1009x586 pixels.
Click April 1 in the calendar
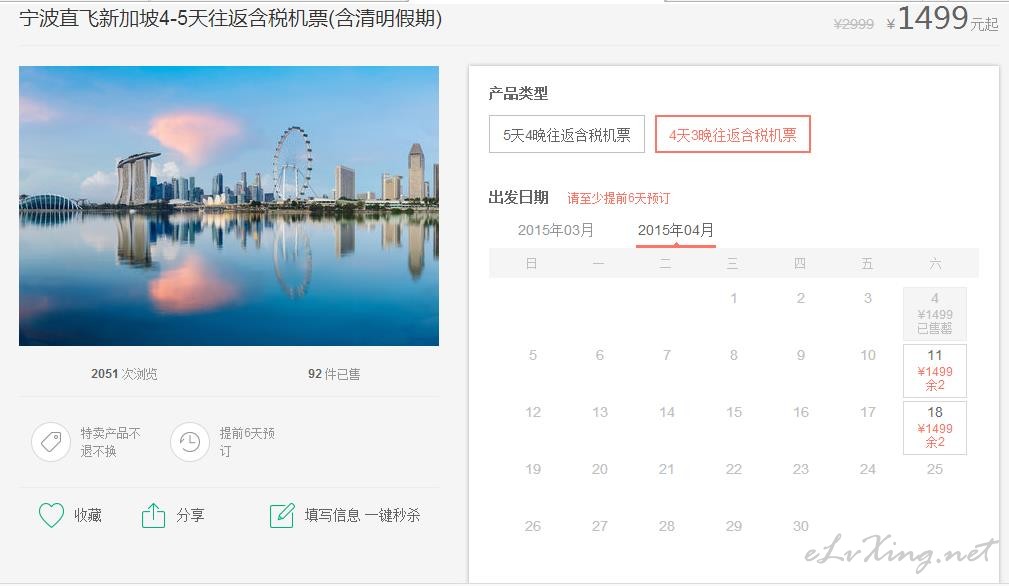734,298
